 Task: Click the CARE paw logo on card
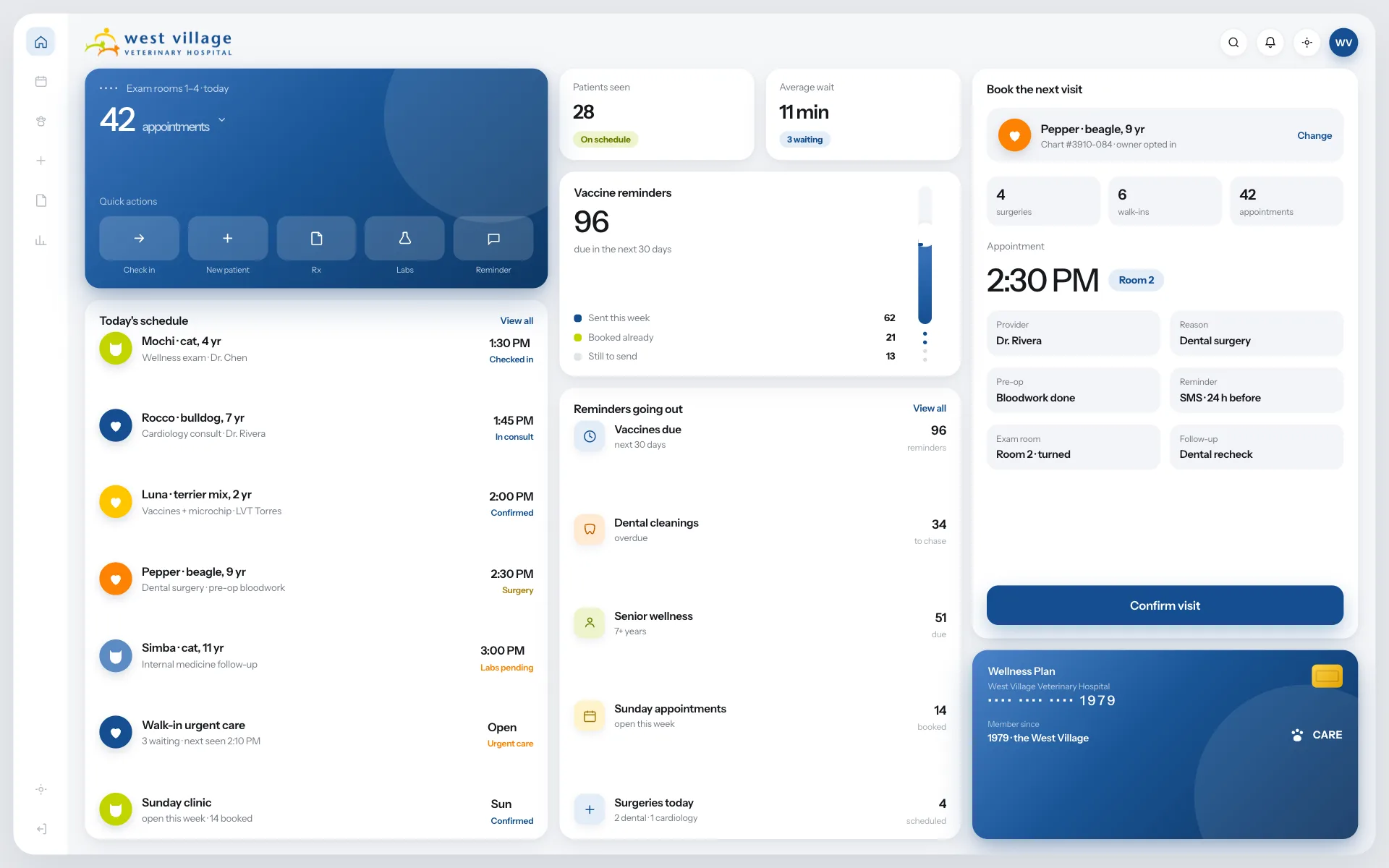[x=1317, y=735]
